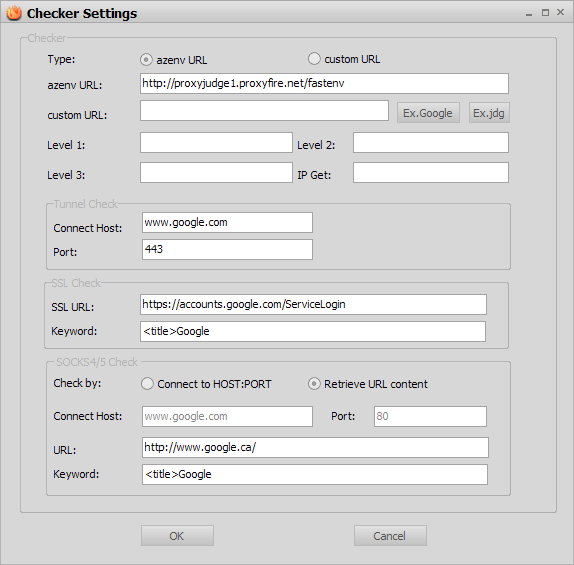Click into the Level 2 field

pos(431,142)
